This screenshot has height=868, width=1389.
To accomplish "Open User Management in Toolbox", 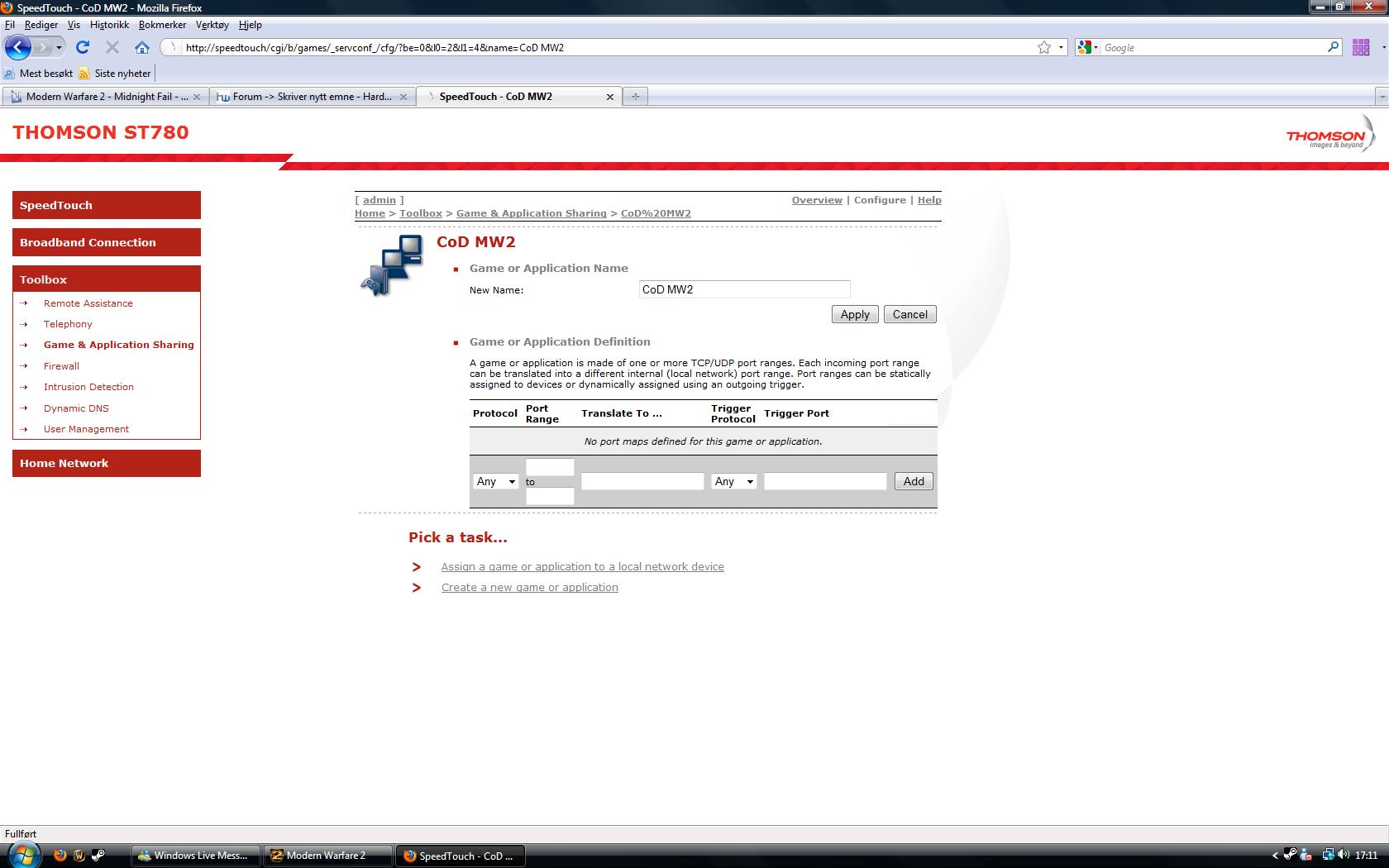I will [86, 429].
